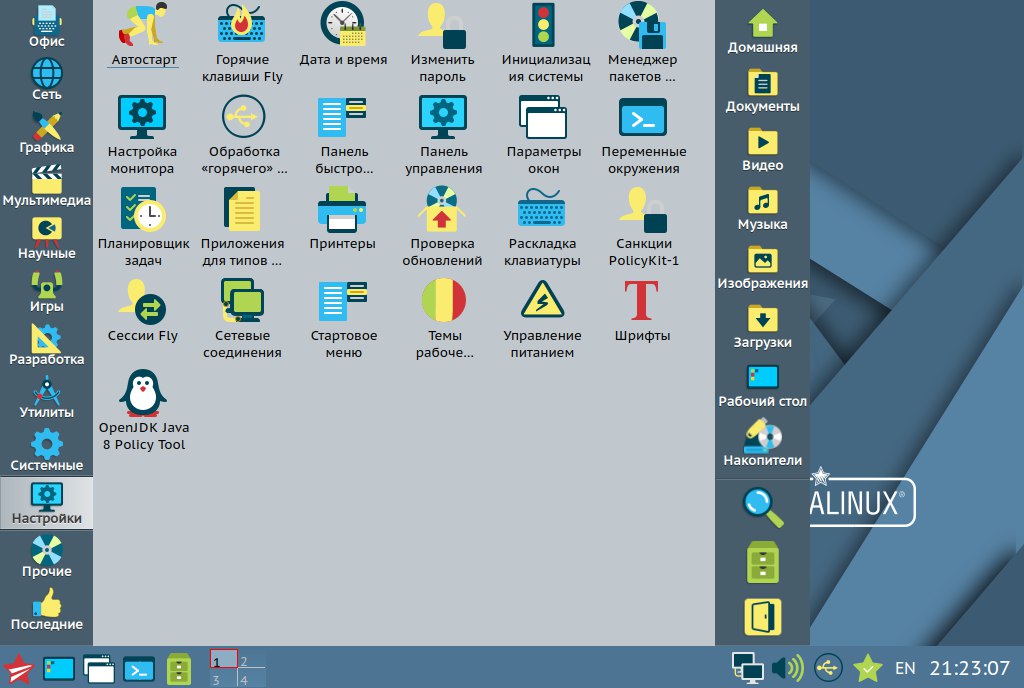1024x688 pixels.
Task: Click the USB devices tray icon
Action: click(828, 668)
